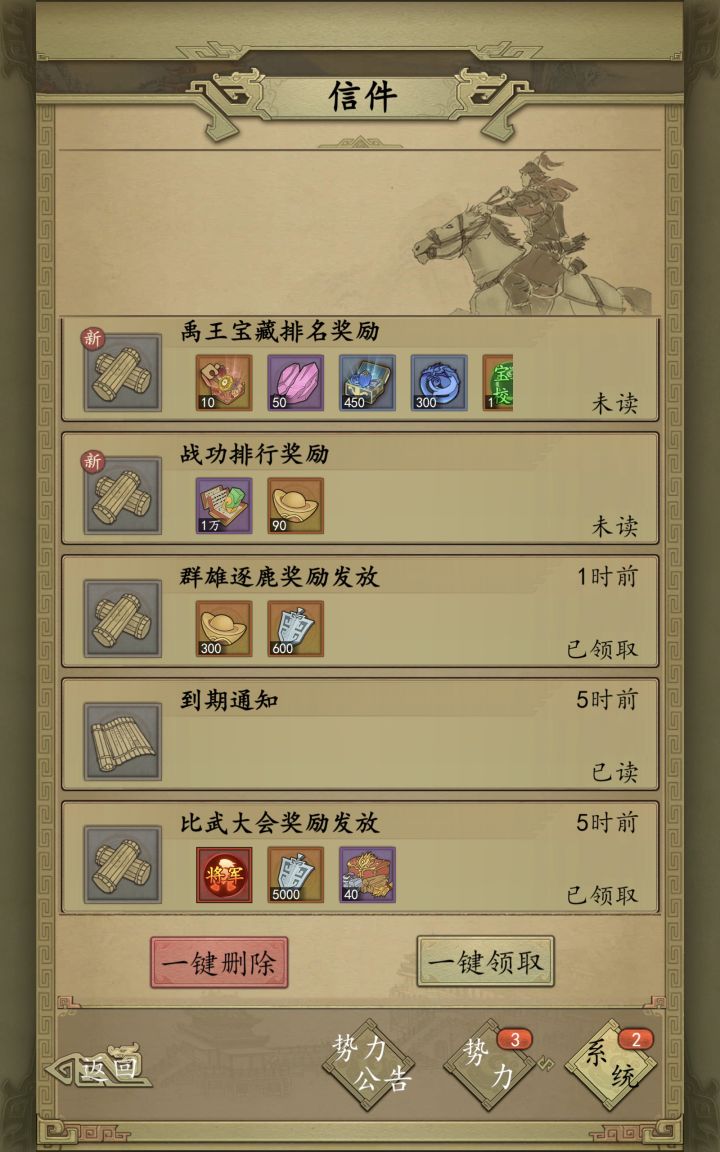720x1152 pixels.
Task: Tap the 600 token reward in 群雄逐鹿
Action: (295, 629)
